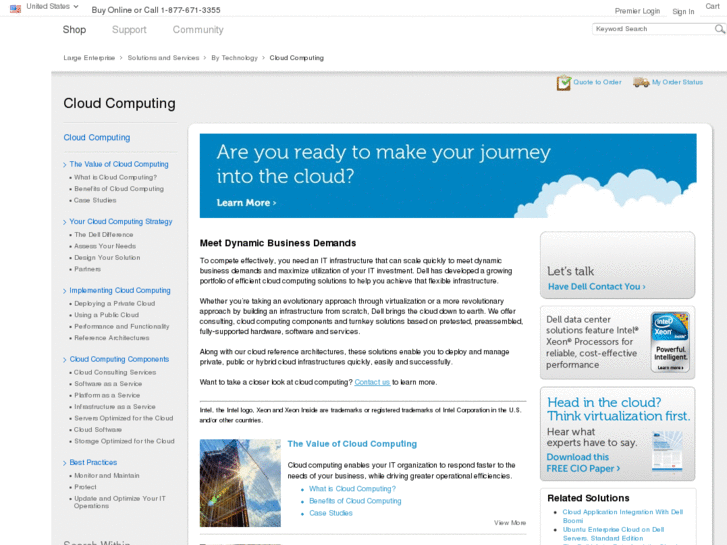Open Monitor and Maintain link
This screenshot has width=727, height=545.
pyautogui.click(x=107, y=476)
